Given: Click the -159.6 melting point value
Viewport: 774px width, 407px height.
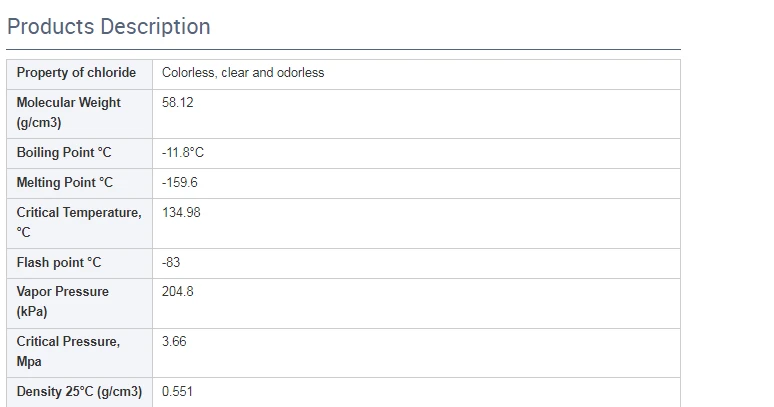Looking at the screenshot, I should click(180, 183).
